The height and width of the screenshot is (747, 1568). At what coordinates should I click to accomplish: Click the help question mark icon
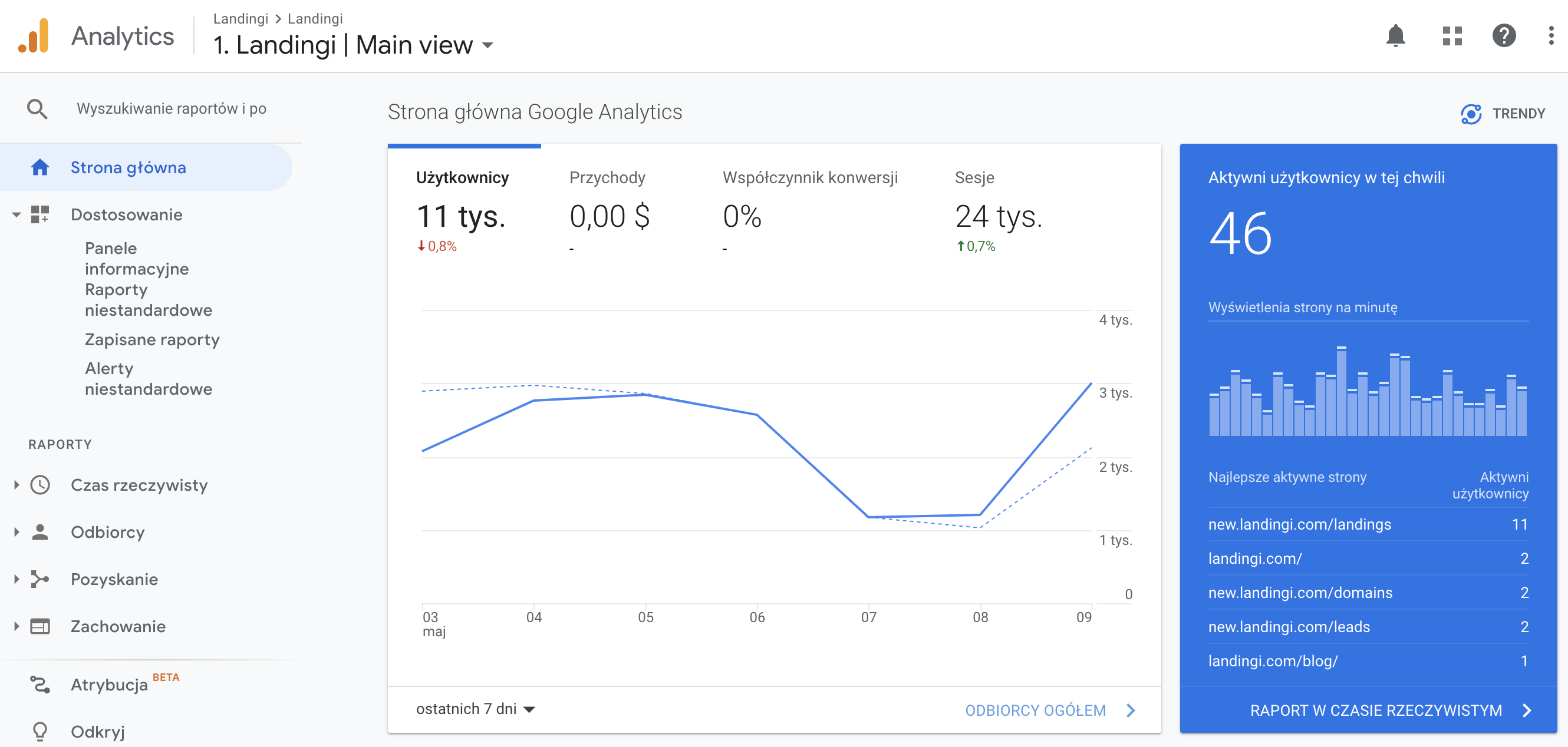(x=1504, y=36)
